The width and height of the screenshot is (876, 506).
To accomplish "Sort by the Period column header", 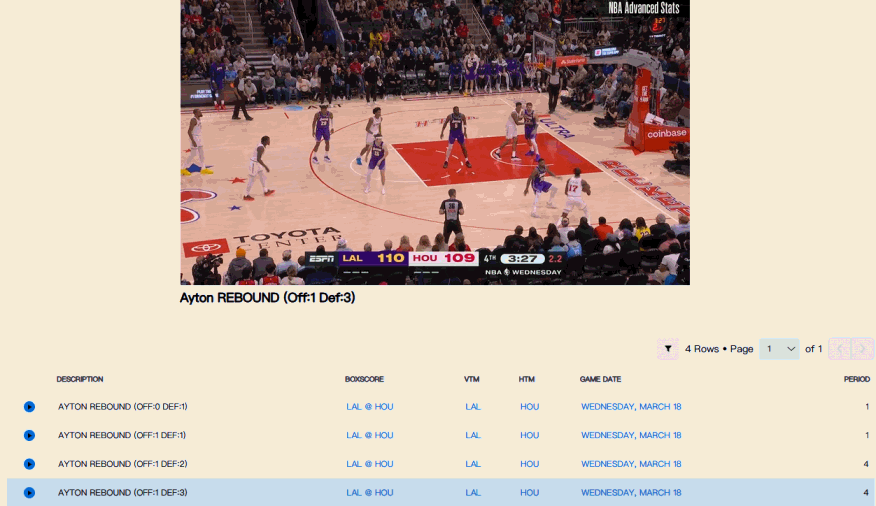I will (x=856, y=379).
